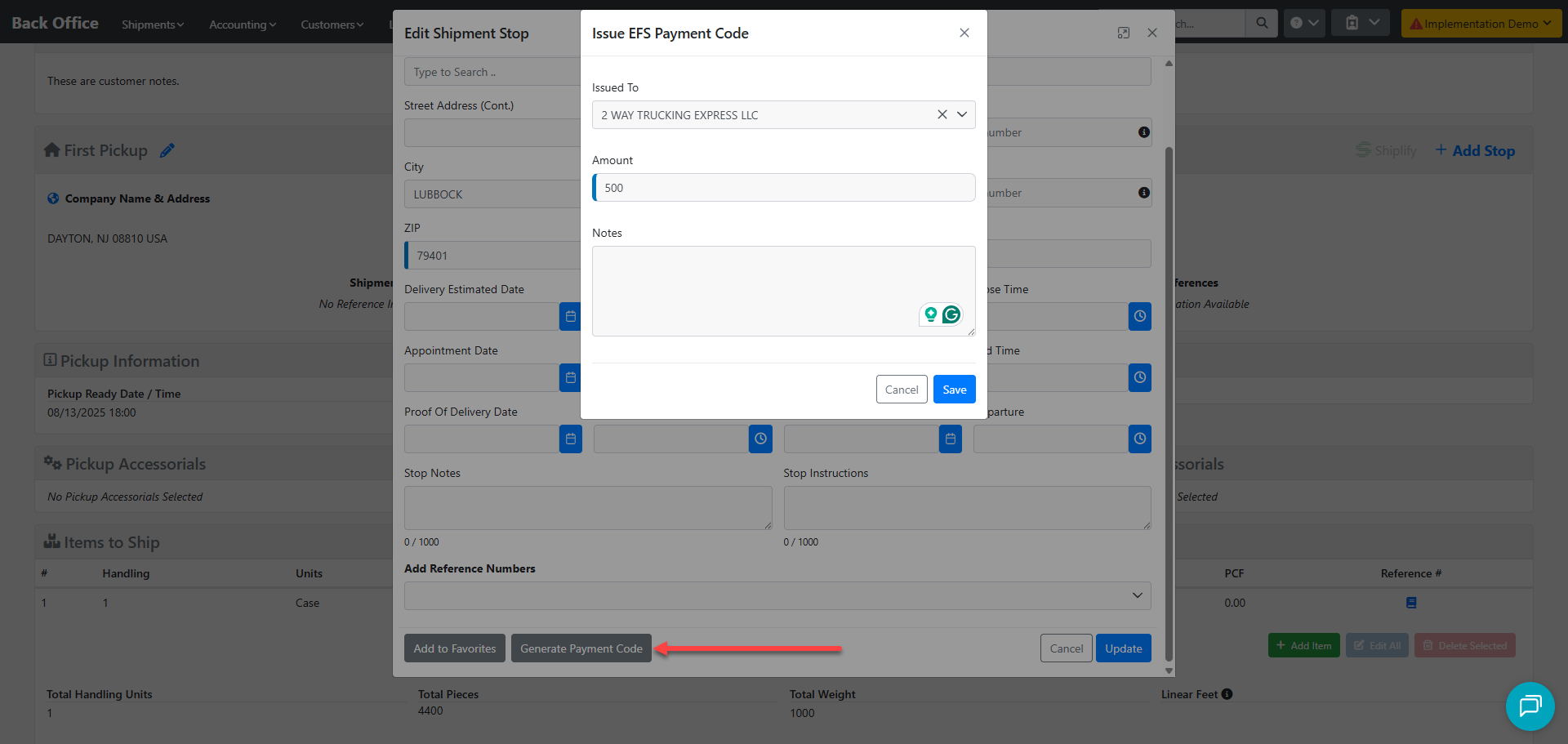
Task: Open Departure date calendar picker
Action: 951,439
